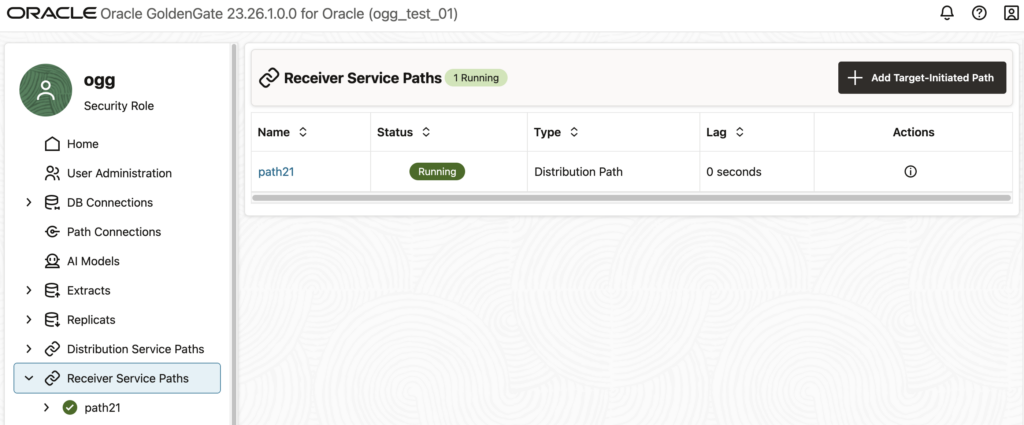Click the Receiver Service Paths panel heading
The image size is (1024, 425).
[363, 78]
